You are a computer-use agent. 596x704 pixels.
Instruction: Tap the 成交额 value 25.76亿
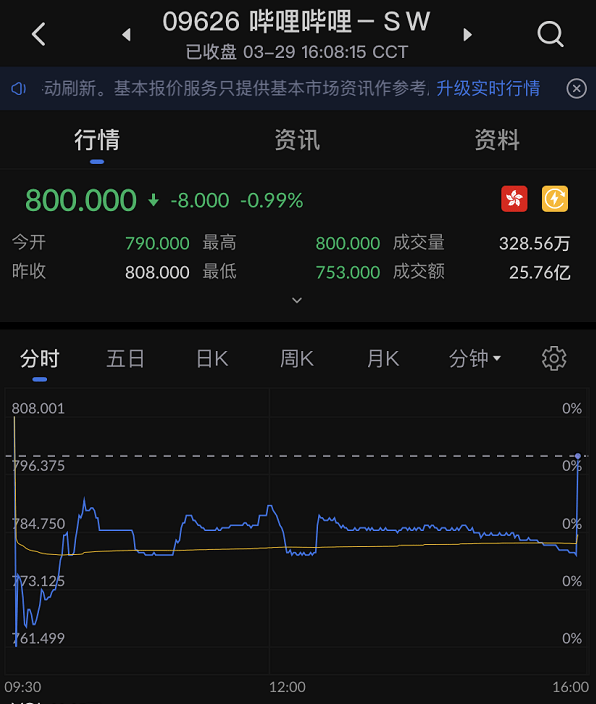click(539, 273)
